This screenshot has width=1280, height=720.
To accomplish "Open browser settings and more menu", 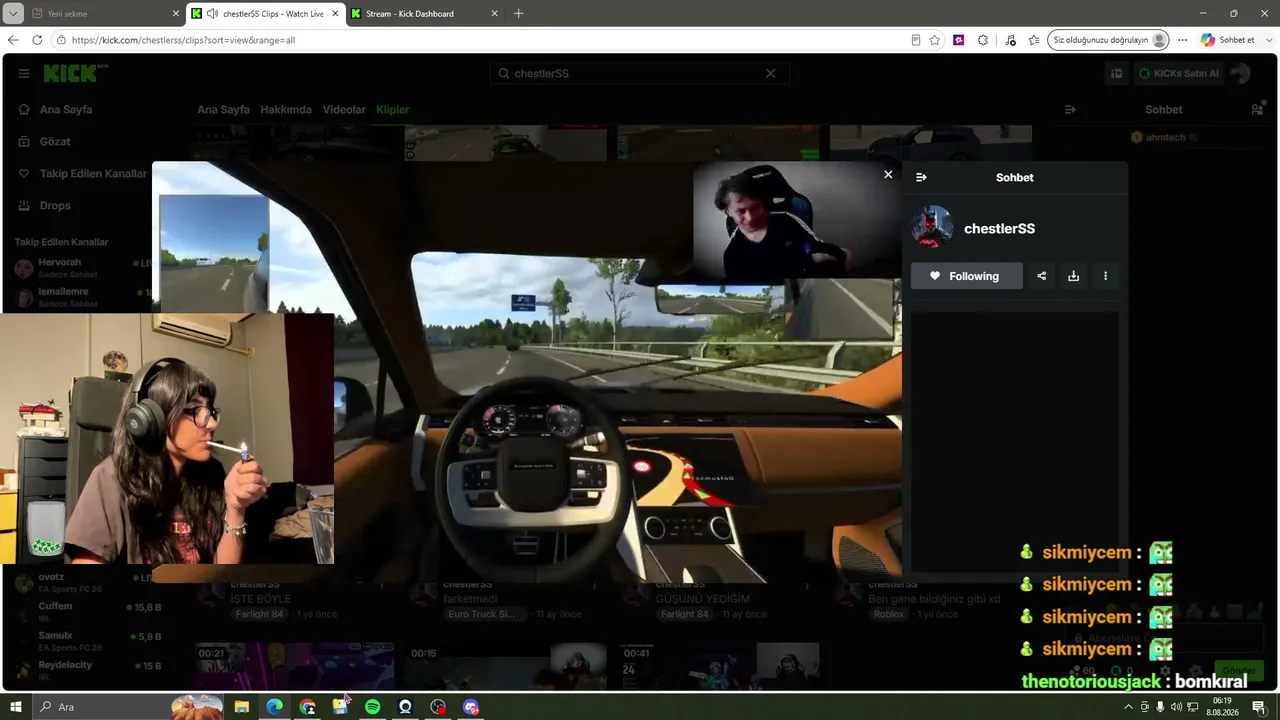I will pos(1182,40).
